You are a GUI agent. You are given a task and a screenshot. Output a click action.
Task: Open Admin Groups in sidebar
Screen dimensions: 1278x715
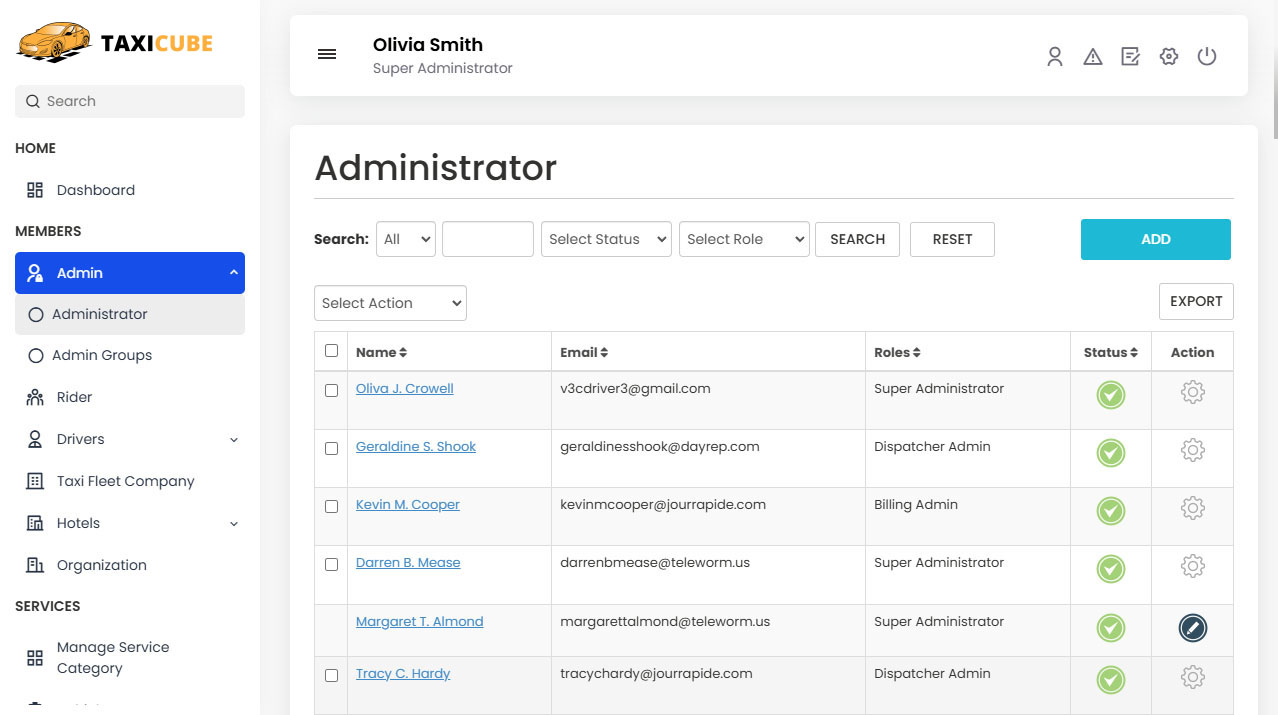click(x=102, y=356)
